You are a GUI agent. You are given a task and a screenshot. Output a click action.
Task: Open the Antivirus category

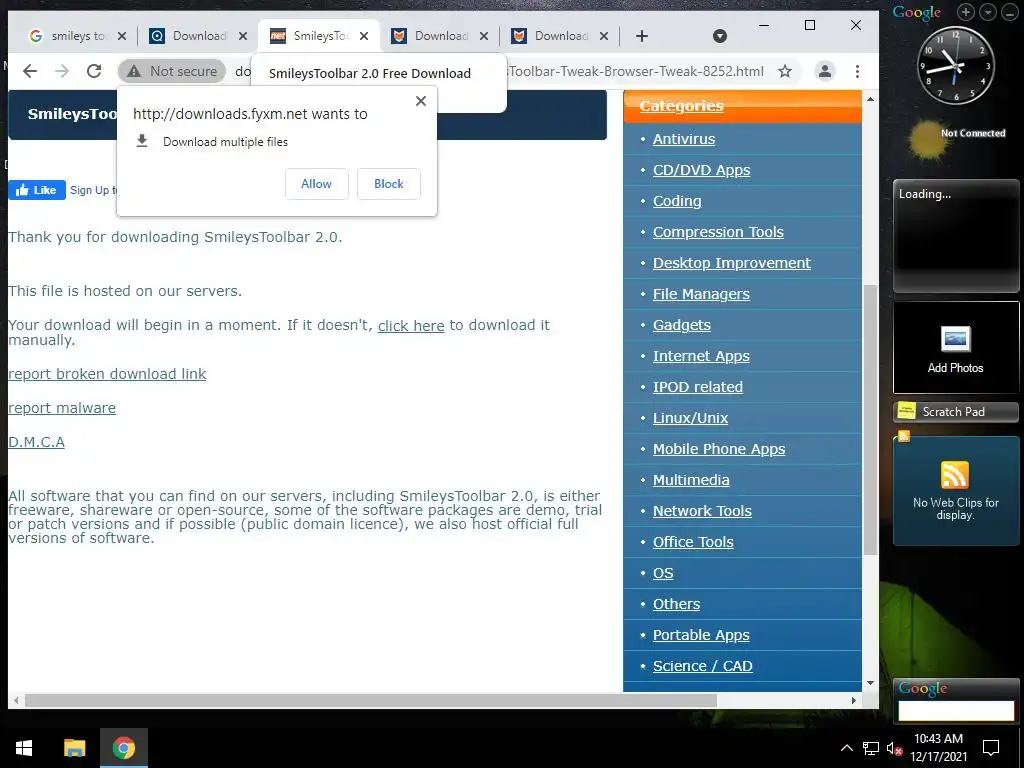pyautogui.click(x=684, y=139)
